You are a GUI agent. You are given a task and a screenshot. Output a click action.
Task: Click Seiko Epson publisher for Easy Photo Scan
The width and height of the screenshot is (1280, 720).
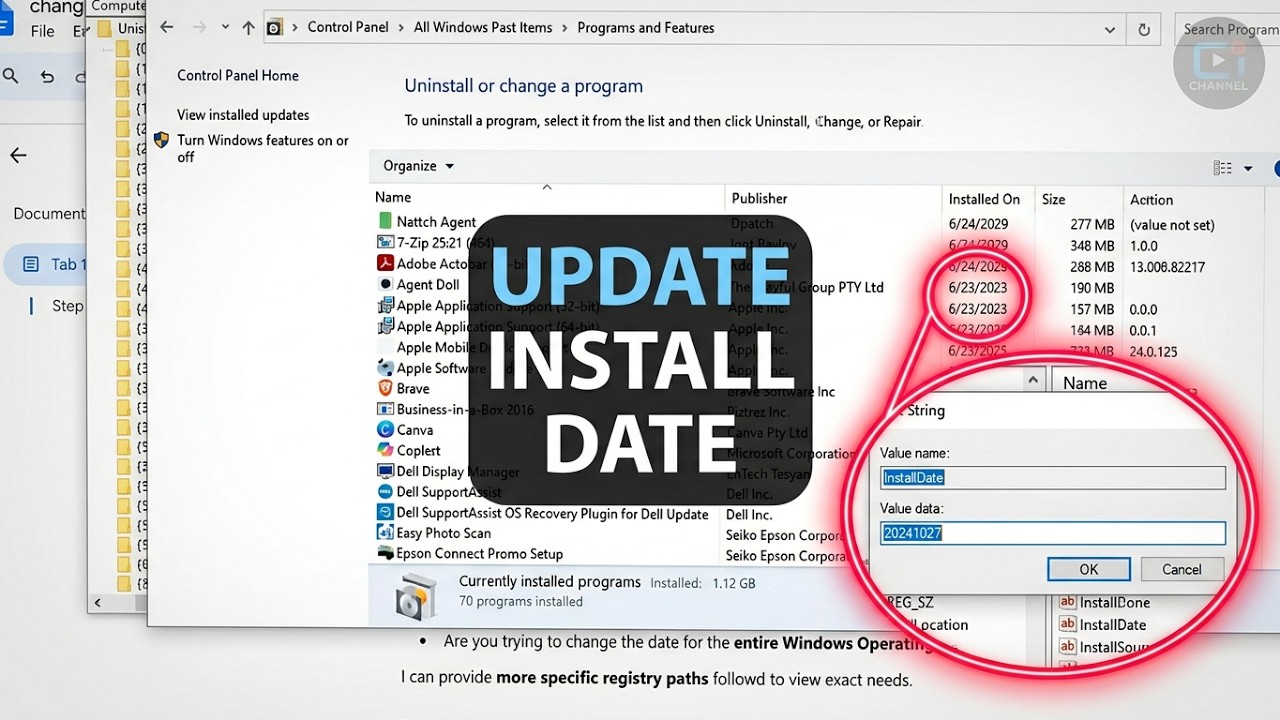786,535
